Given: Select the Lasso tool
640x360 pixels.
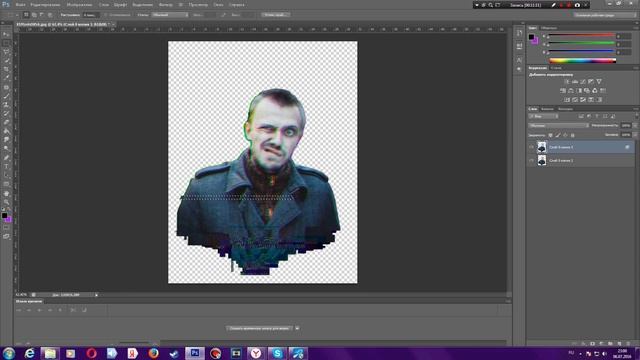Looking at the screenshot, I should pos(6,52).
